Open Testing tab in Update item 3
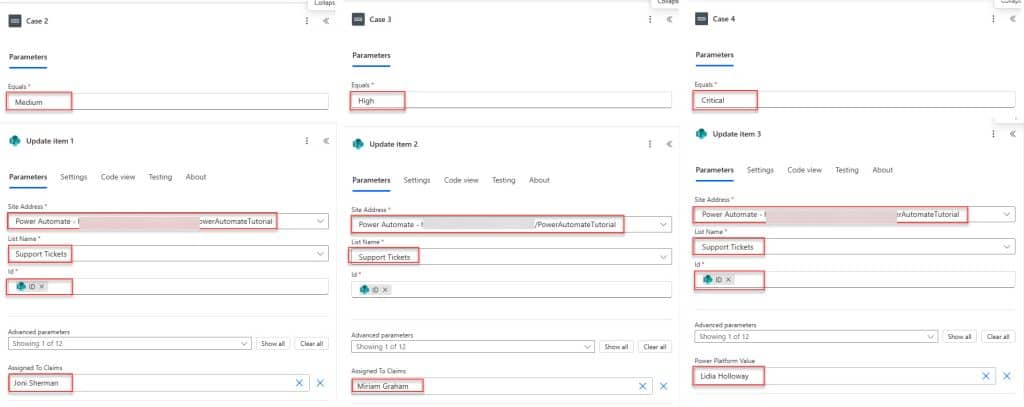 (x=847, y=170)
